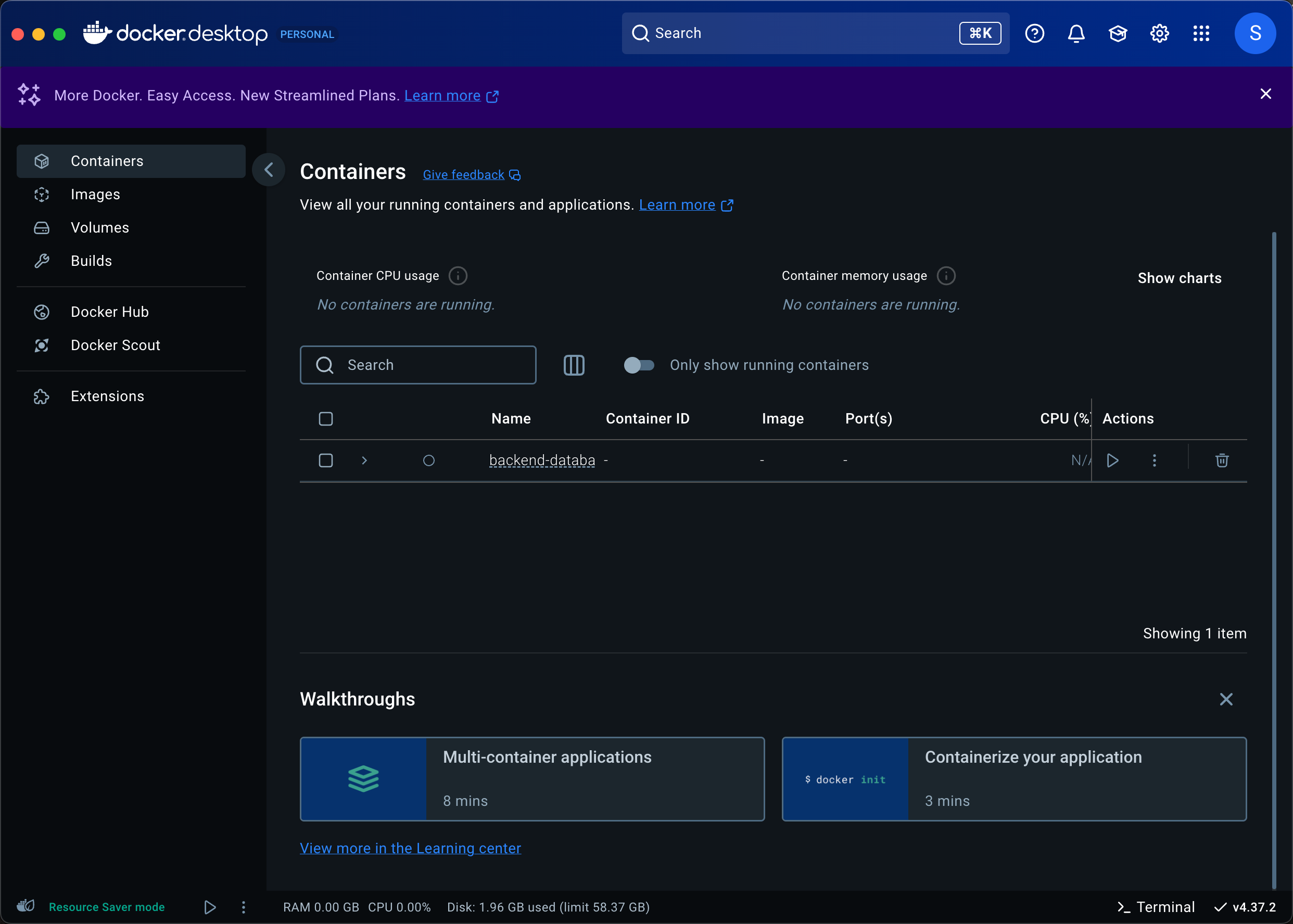Open the apps grid icon
The height and width of the screenshot is (924, 1293).
point(1201,34)
